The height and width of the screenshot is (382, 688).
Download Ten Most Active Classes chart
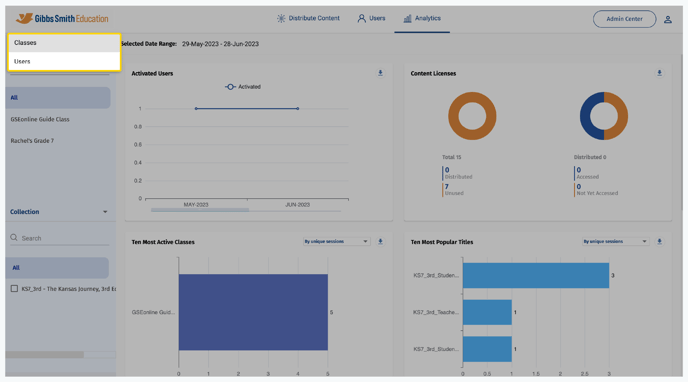[380, 242]
